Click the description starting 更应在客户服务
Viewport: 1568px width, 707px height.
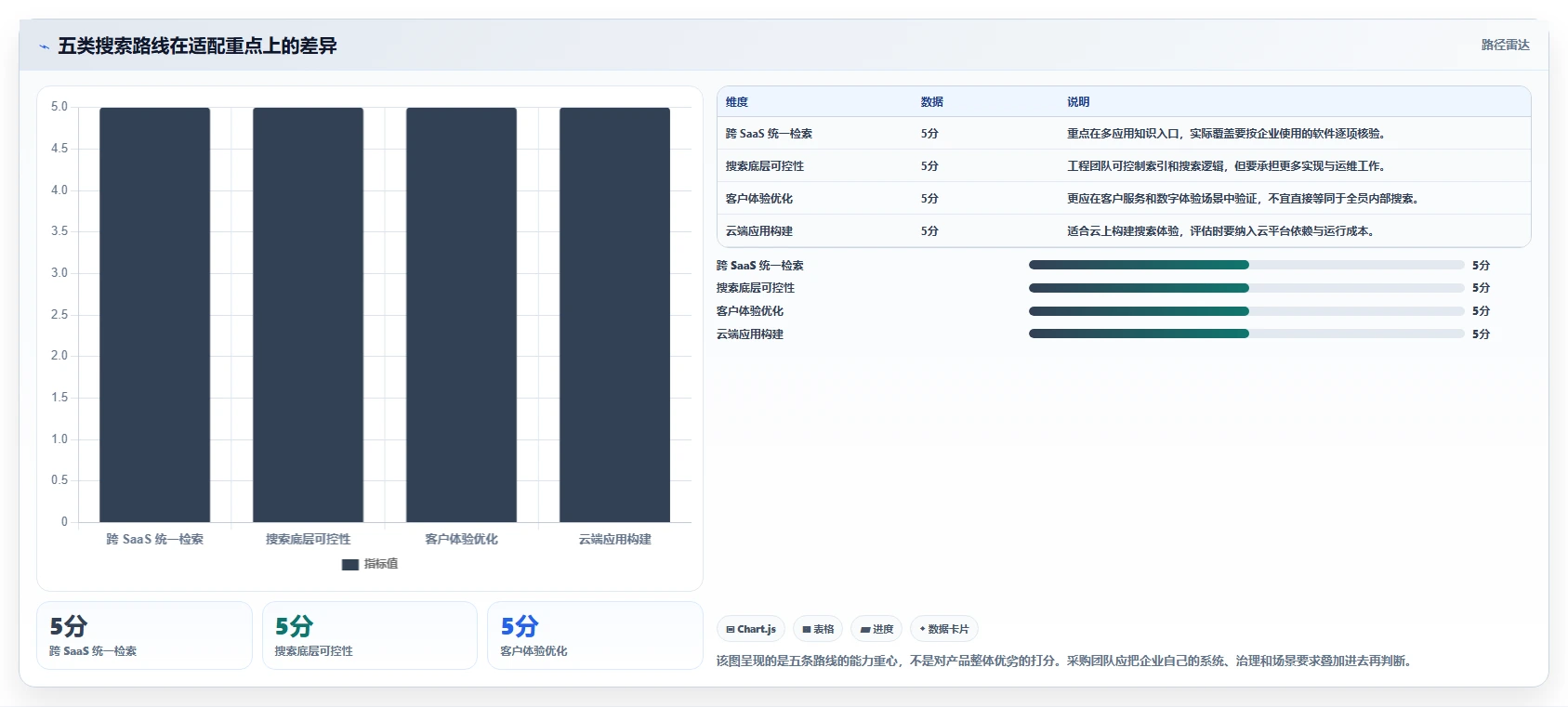pyautogui.click(x=1245, y=199)
